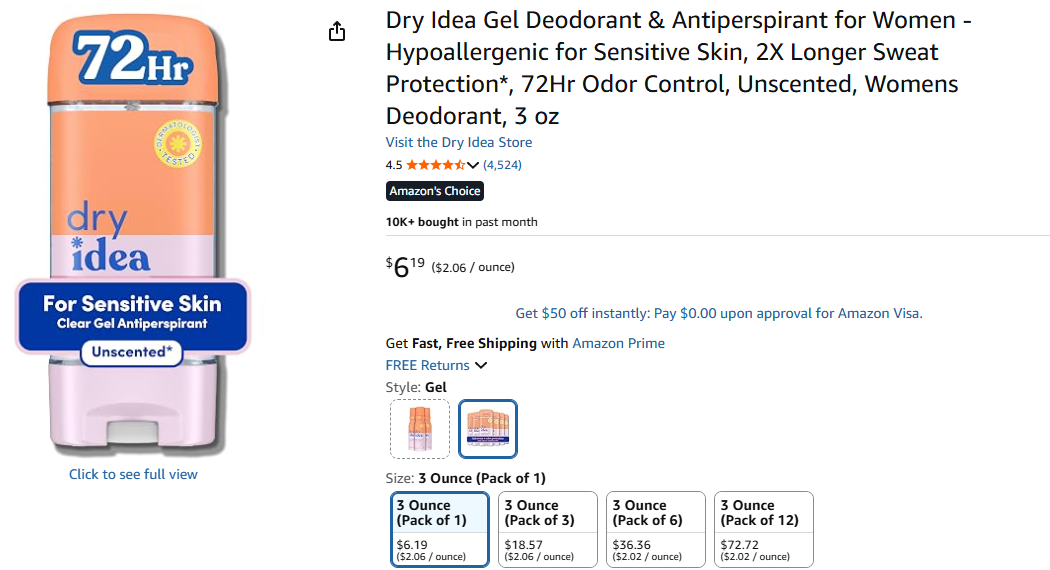
Task: Click the FREE Returns link text
Action: 427,365
